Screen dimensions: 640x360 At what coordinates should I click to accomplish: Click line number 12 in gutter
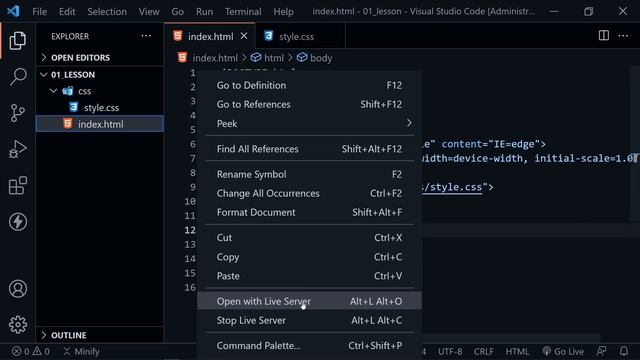pos(190,230)
